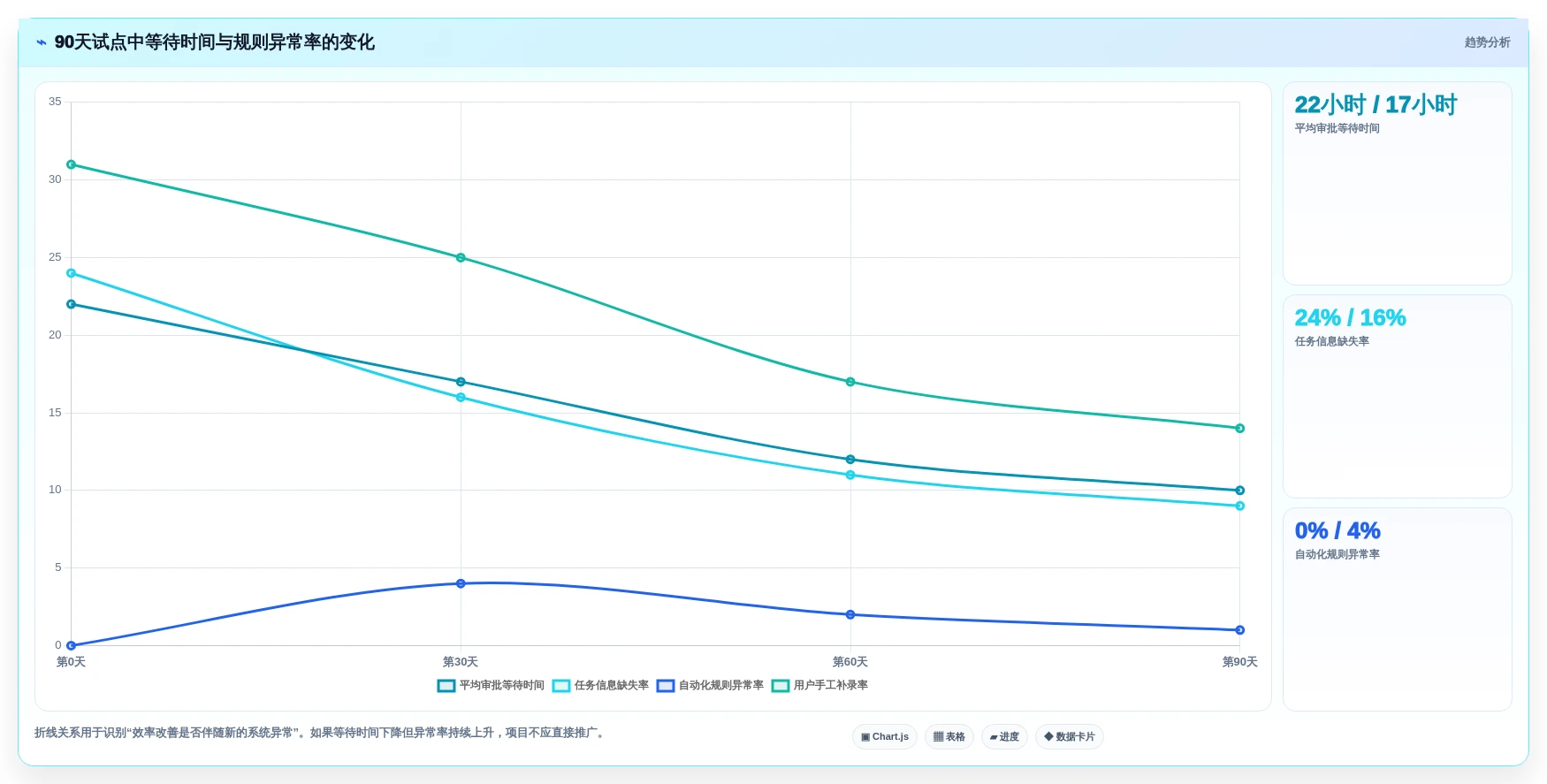Click the 自动化规则异常率 data point at 第60天
This screenshot has height=784, width=1547.
(850, 614)
